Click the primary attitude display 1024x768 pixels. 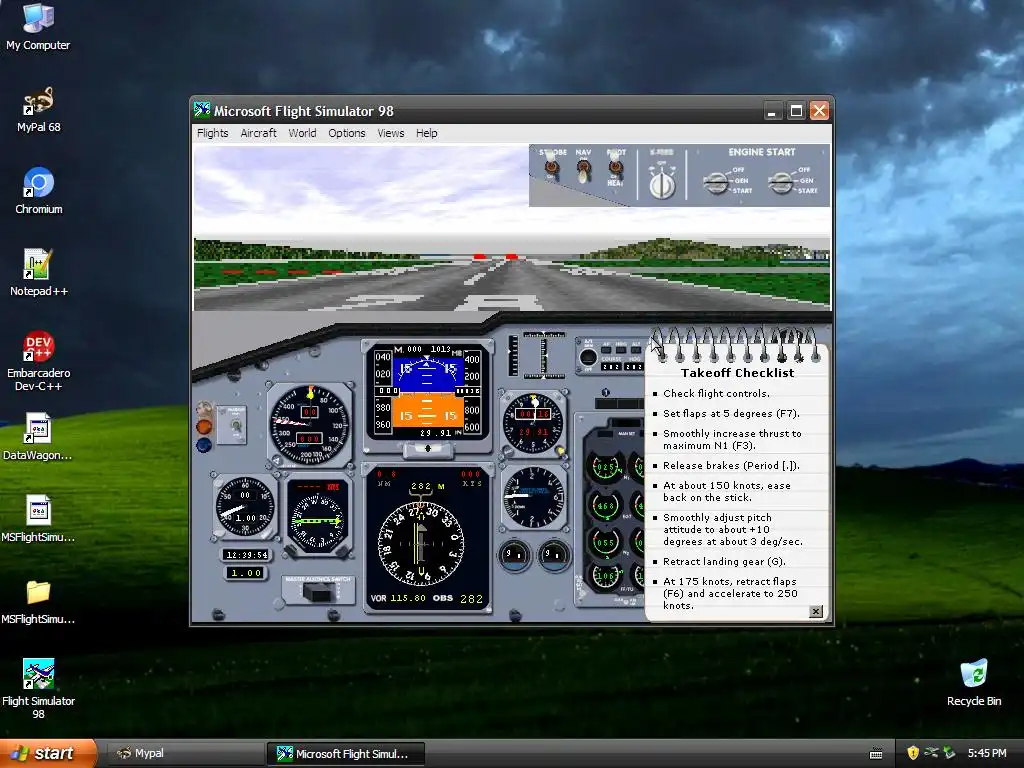pyautogui.click(x=427, y=394)
